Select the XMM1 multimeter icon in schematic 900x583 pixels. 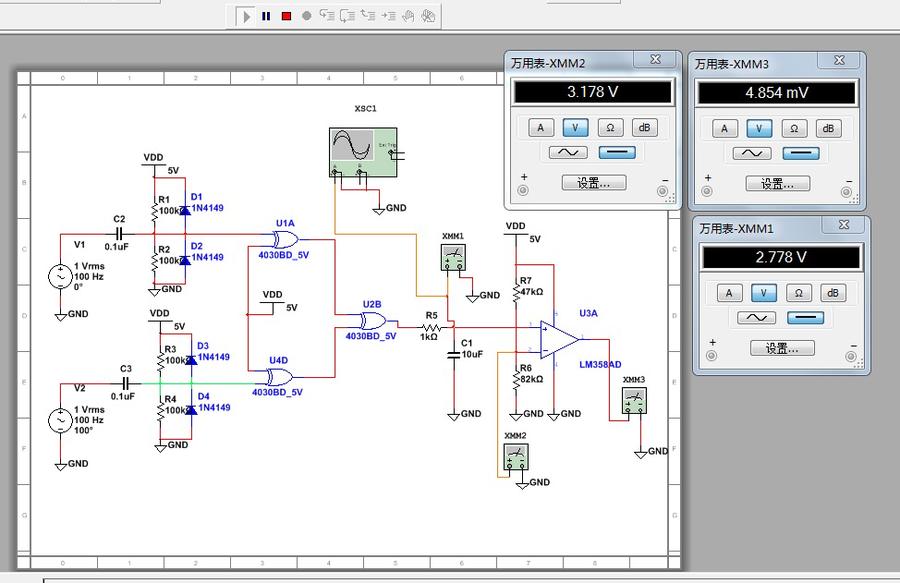click(453, 259)
